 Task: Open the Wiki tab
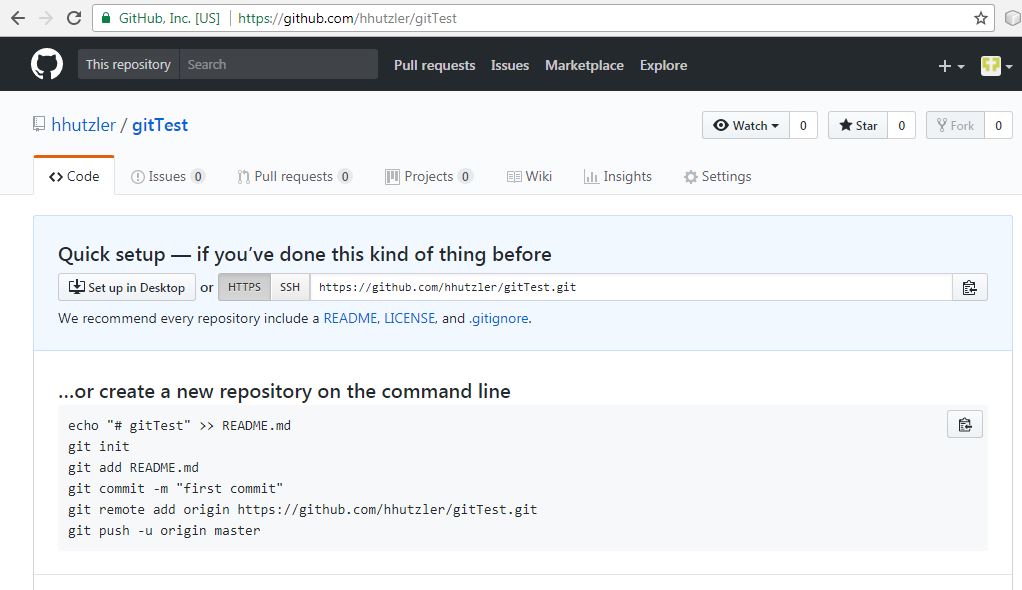[529, 176]
